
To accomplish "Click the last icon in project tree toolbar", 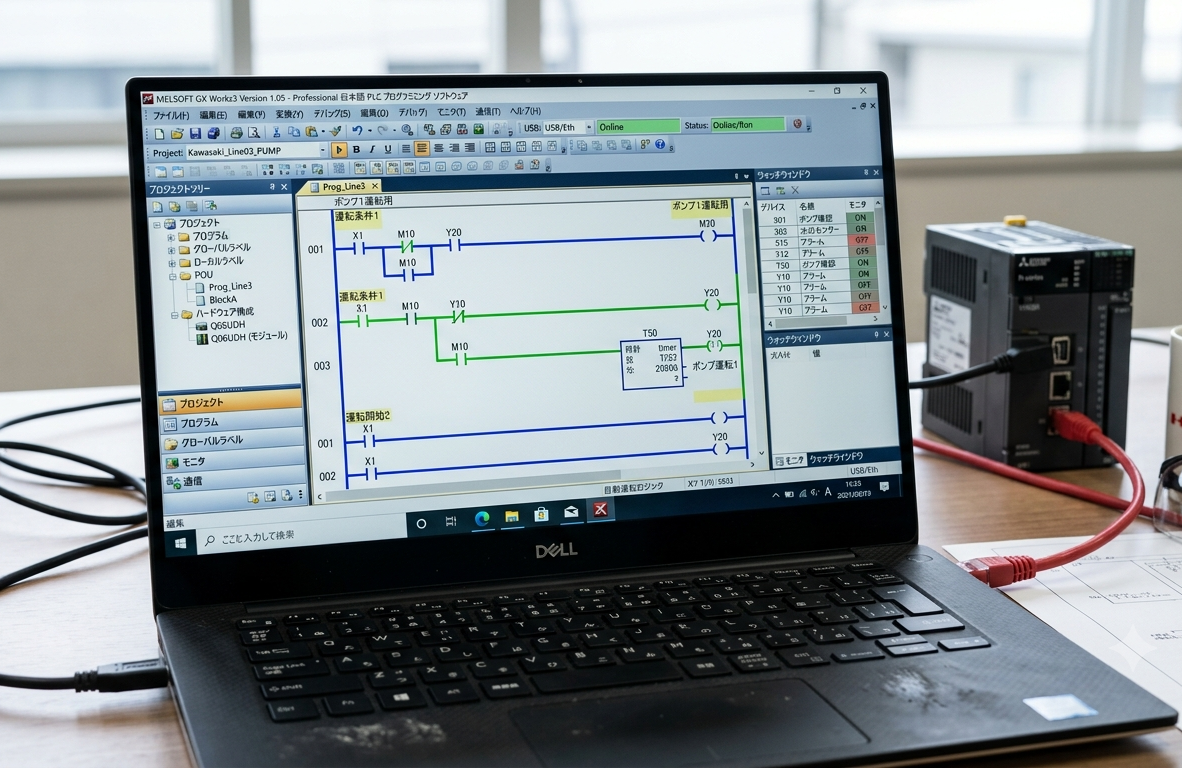I will point(210,206).
